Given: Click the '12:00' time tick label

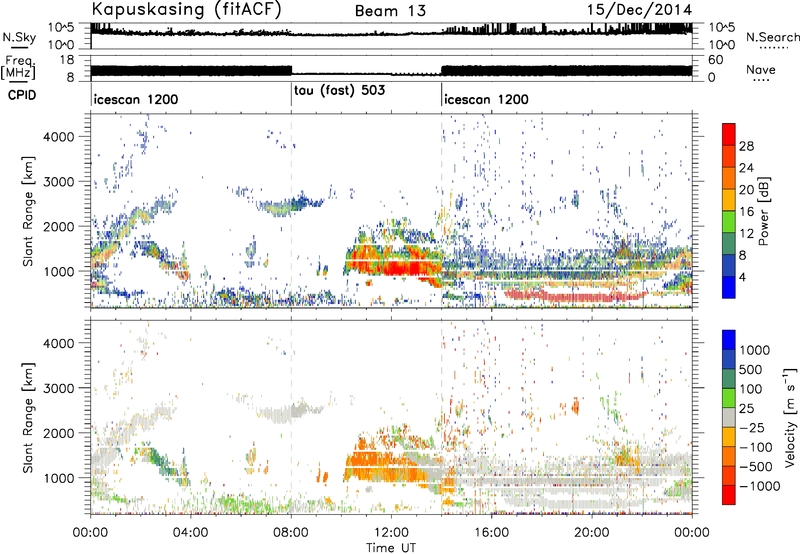Looking at the screenshot, I should pos(391,533).
